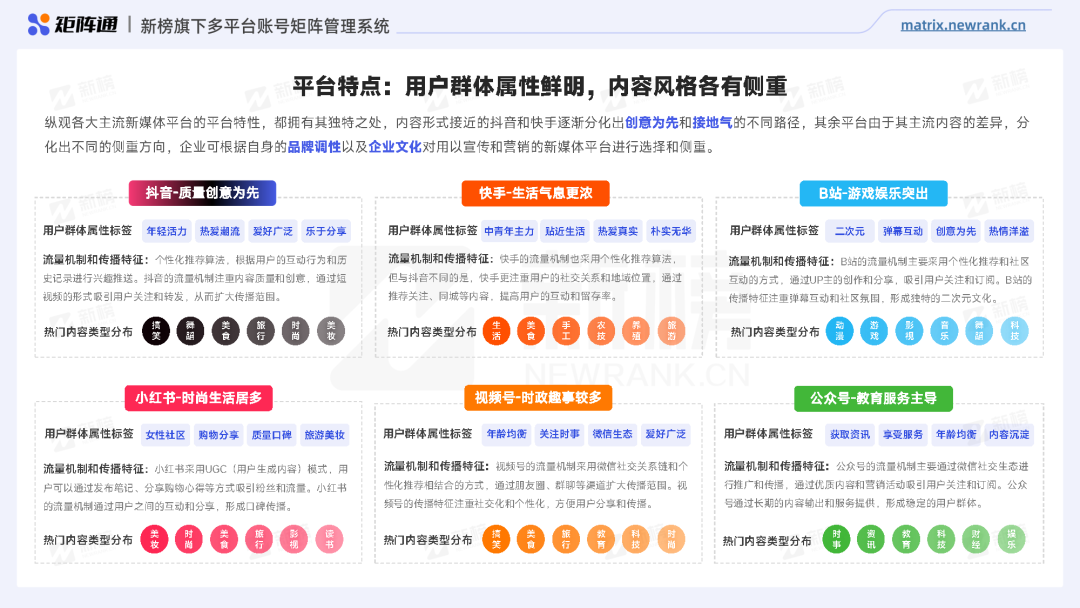Click the highlighted 企业文化 text in the intro
Screen dimensions: 1080x608
pos(395,147)
